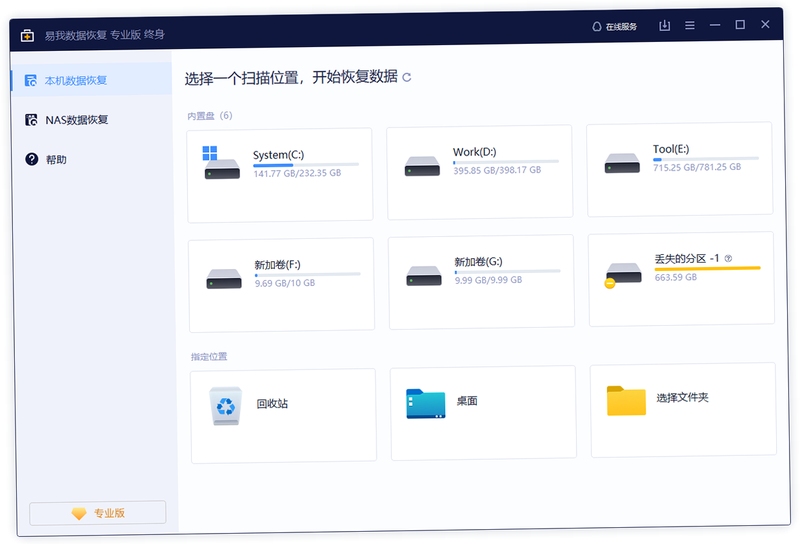Screen dimensions: 800x544
Task: Click the question mark help icon
Action: point(32,159)
